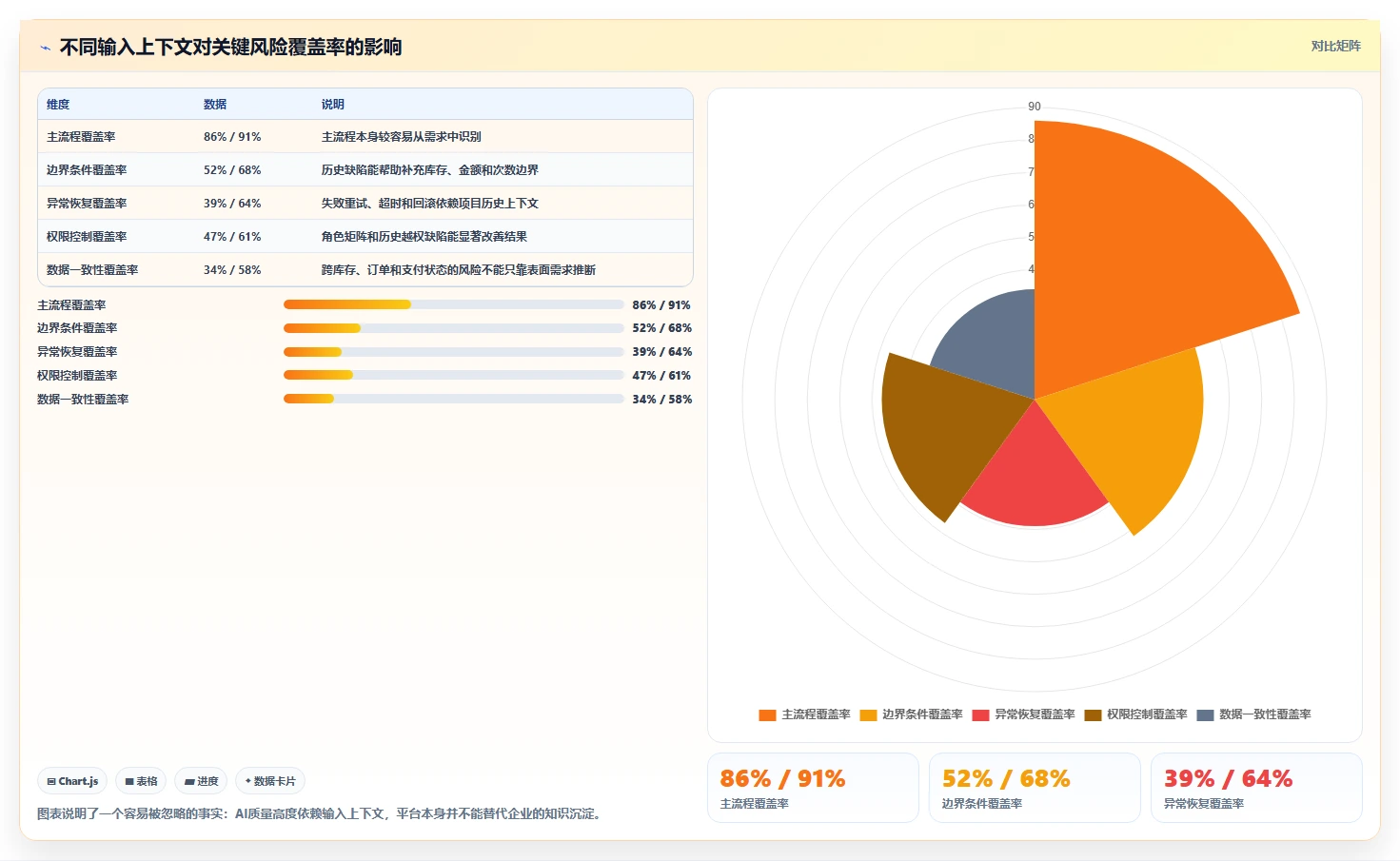Select the Chart.js tag chip
This screenshot has width=1400, height=861.
pyautogui.click(x=72, y=781)
